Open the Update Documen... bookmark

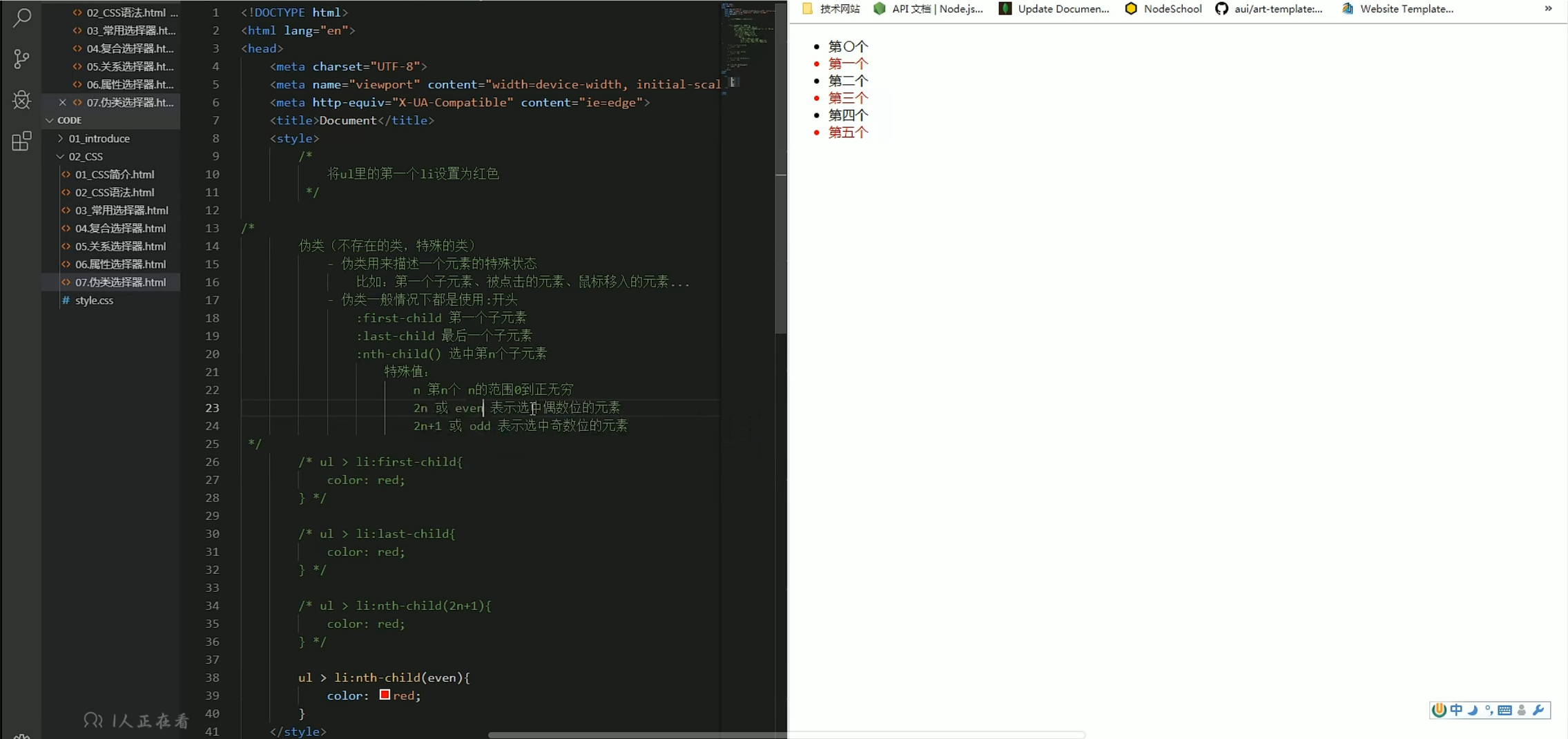[x=1054, y=9]
